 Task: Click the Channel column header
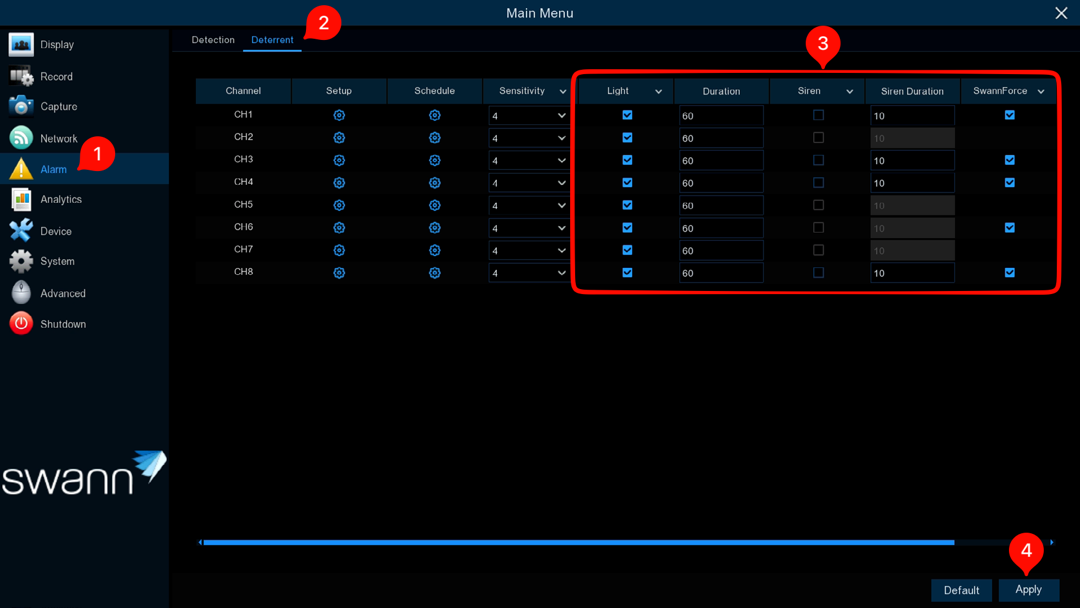[x=243, y=91]
